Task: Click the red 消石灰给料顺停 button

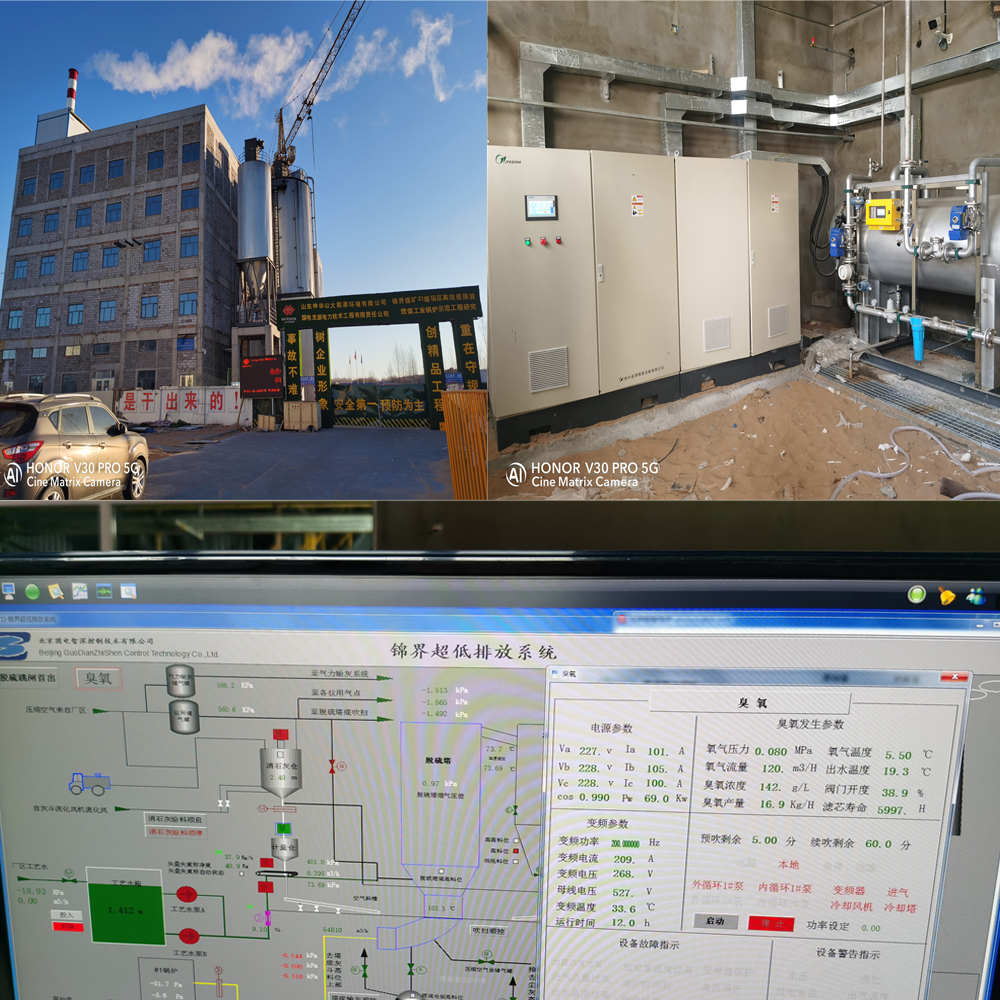Action: tap(176, 832)
